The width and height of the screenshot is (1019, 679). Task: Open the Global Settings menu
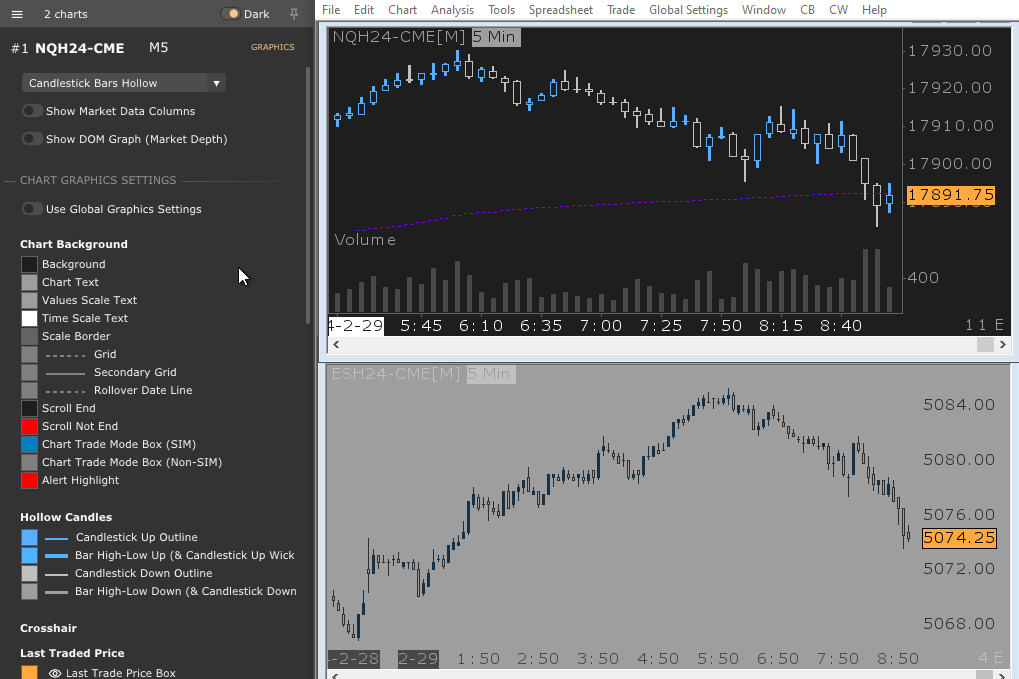point(688,10)
